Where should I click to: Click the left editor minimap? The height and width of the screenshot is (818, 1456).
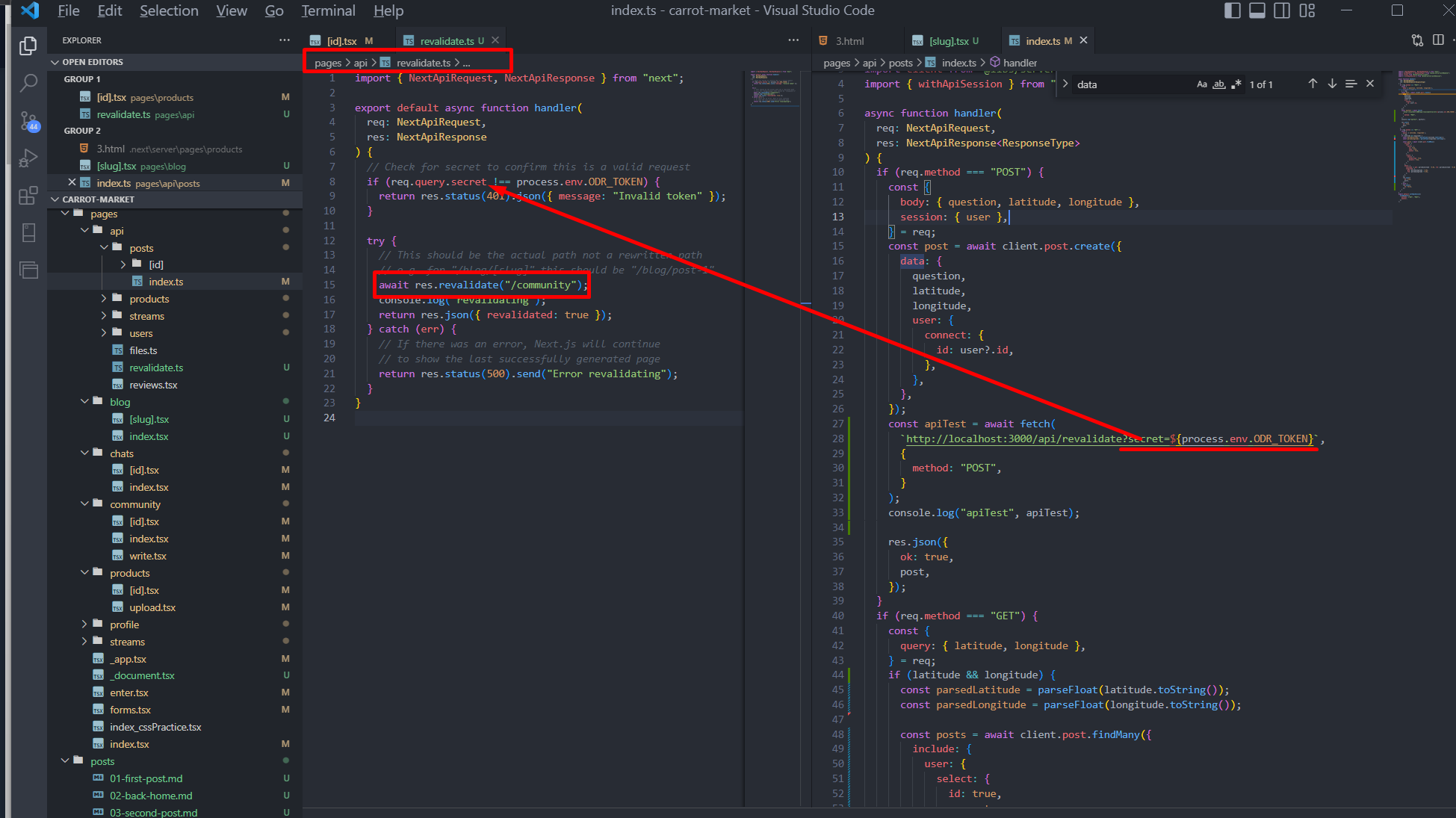[x=773, y=90]
